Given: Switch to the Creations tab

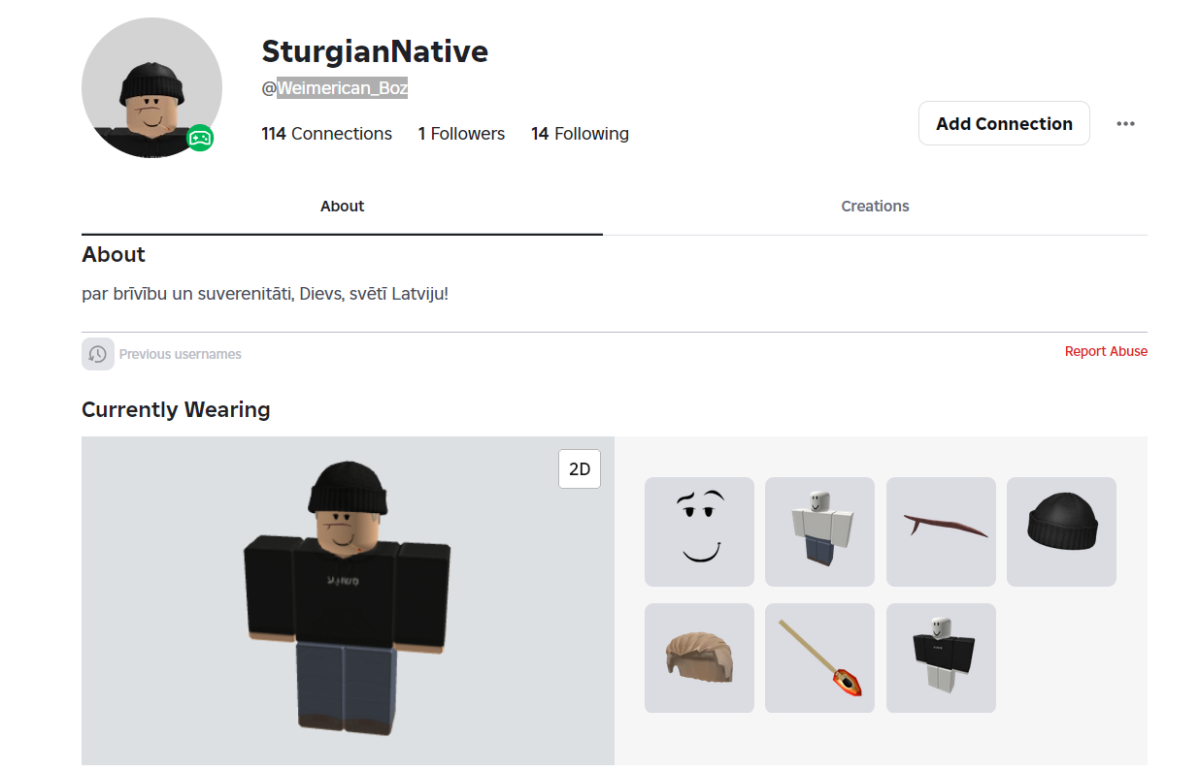Looking at the screenshot, I should coord(875,206).
